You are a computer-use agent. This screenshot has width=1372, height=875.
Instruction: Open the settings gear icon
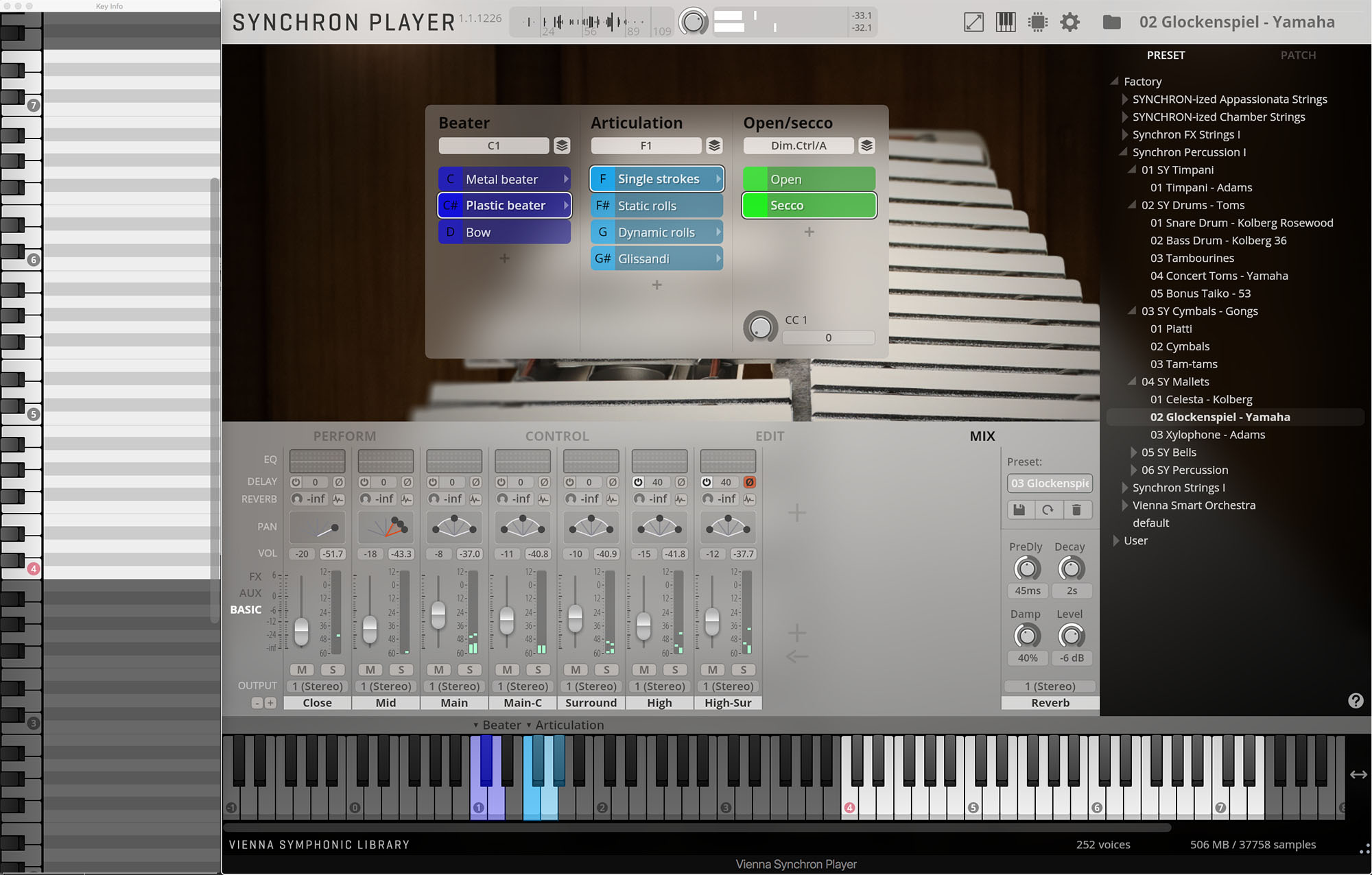coord(1070,22)
